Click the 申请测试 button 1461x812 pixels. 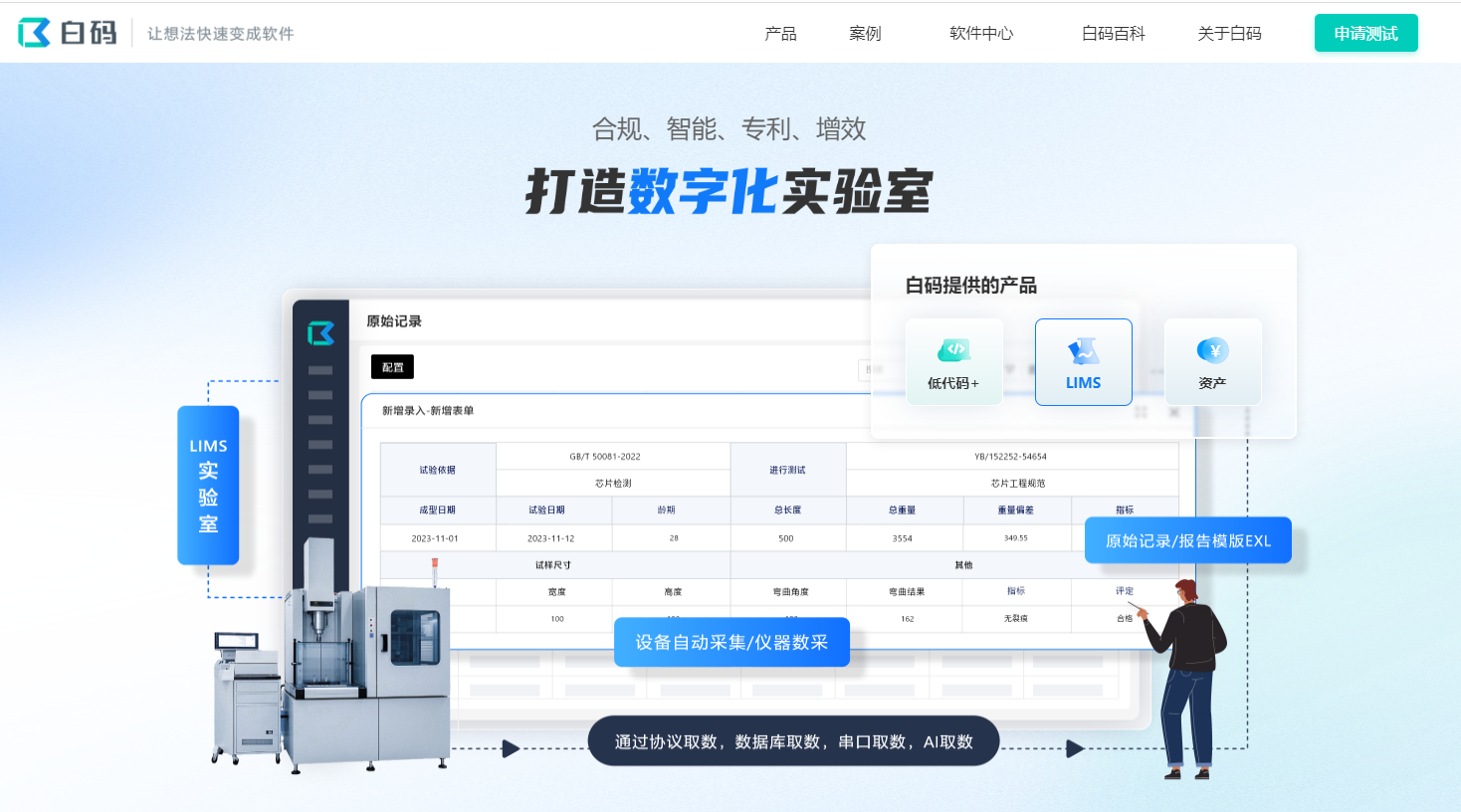coord(1365,33)
